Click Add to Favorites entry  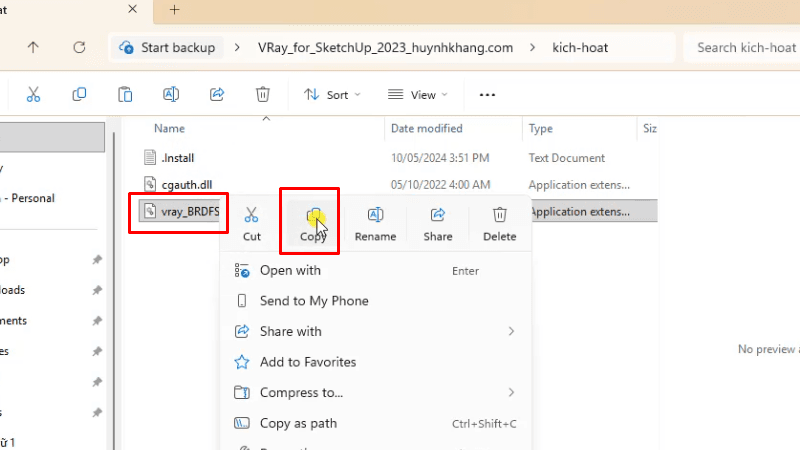pyautogui.click(x=376, y=362)
